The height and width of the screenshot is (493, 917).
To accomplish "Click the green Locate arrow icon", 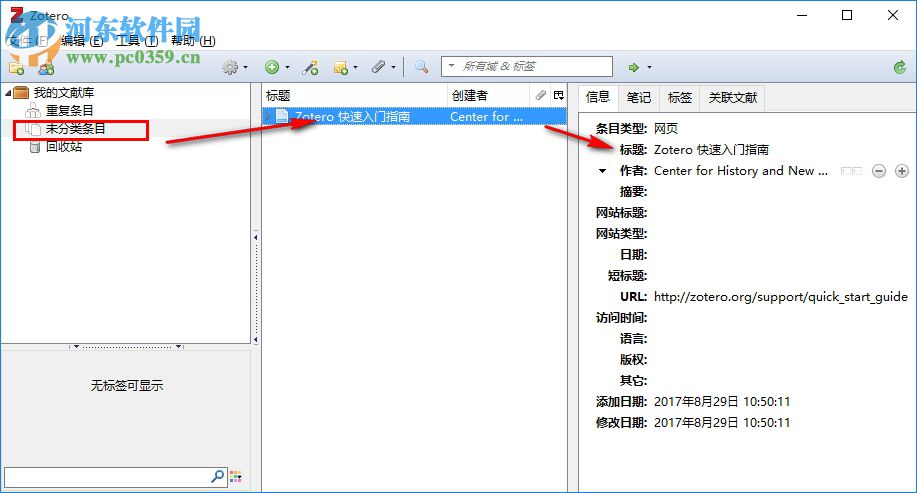I will [634, 67].
